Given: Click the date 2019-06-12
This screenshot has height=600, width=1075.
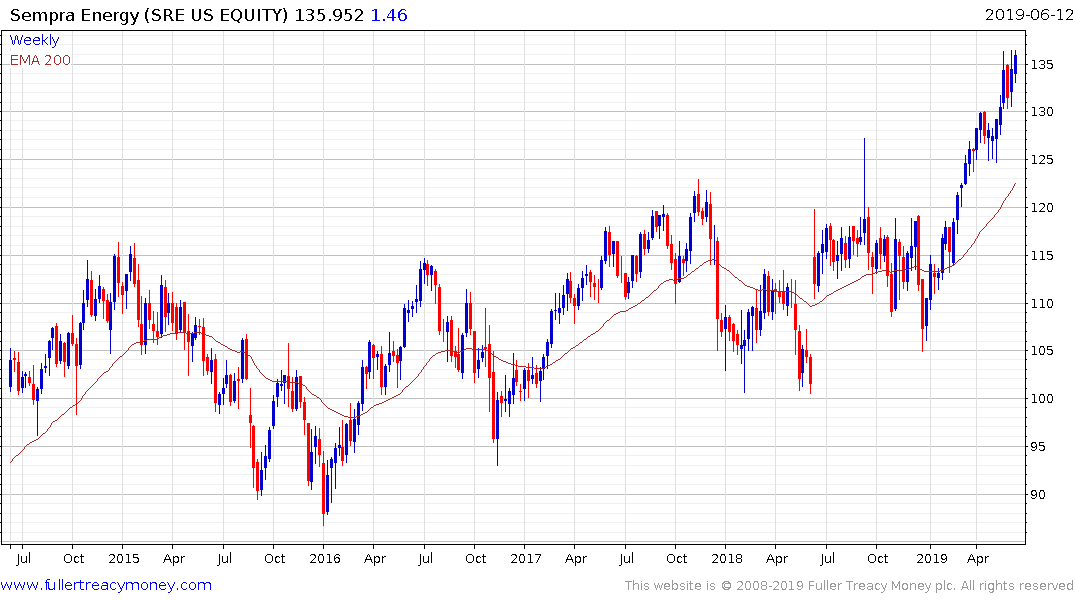Looking at the screenshot, I should 1029,15.
